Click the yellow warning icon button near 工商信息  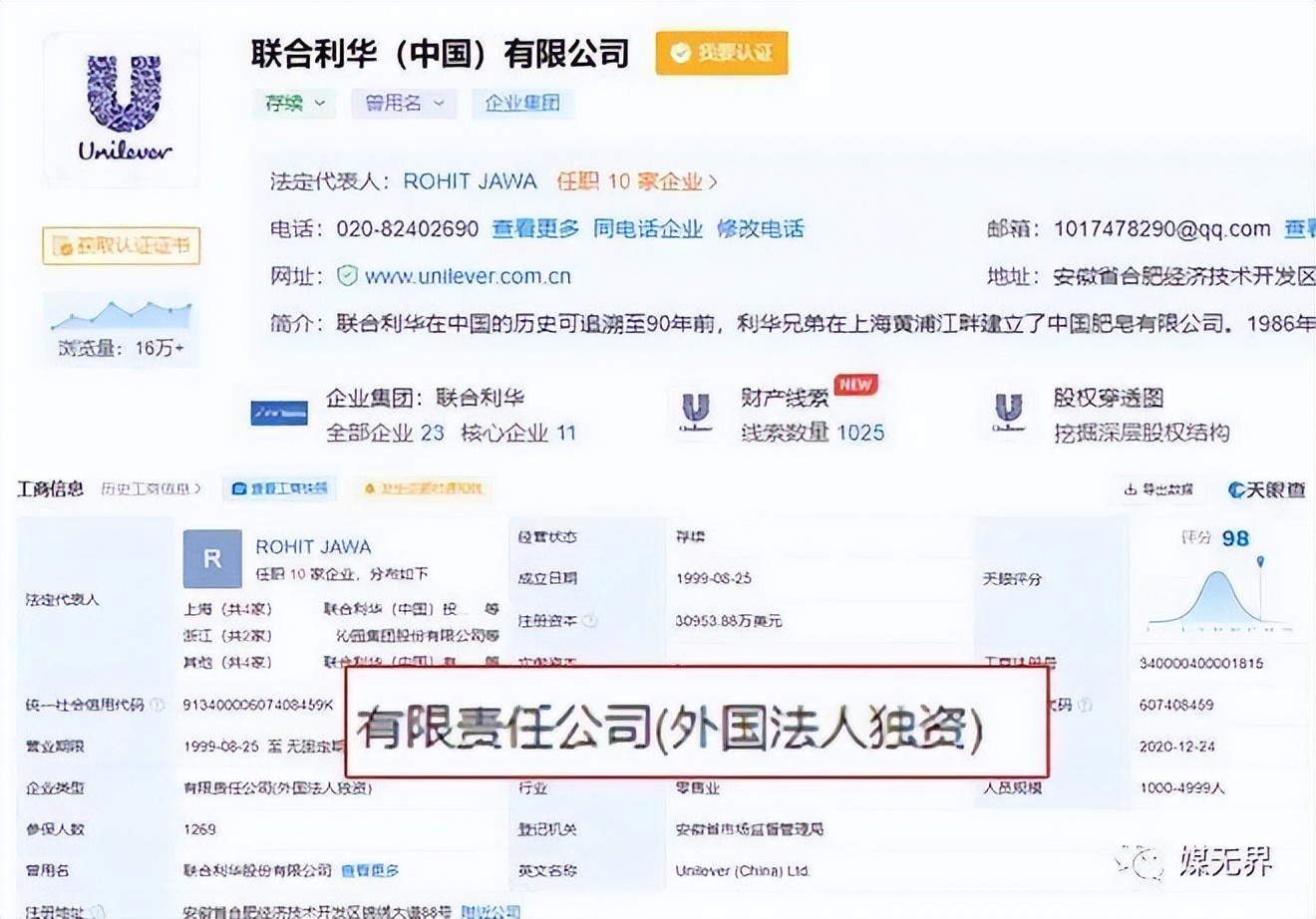coord(423,488)
